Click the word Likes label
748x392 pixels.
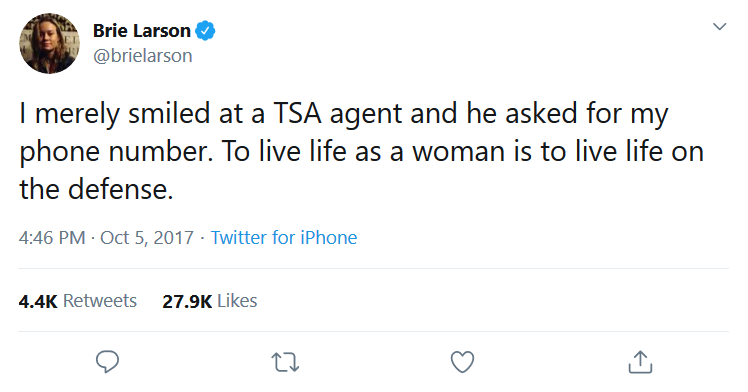click(x=237, y=301)
